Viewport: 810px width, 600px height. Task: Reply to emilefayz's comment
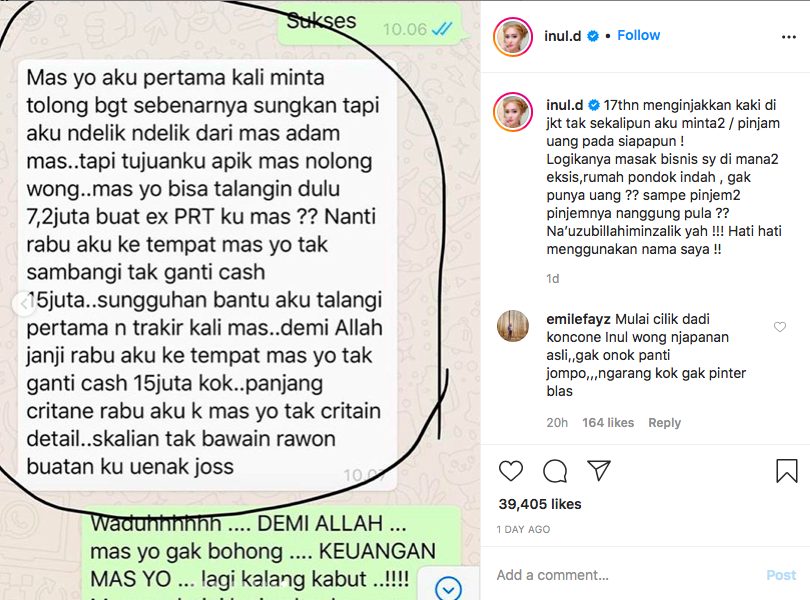click(664, 423)
